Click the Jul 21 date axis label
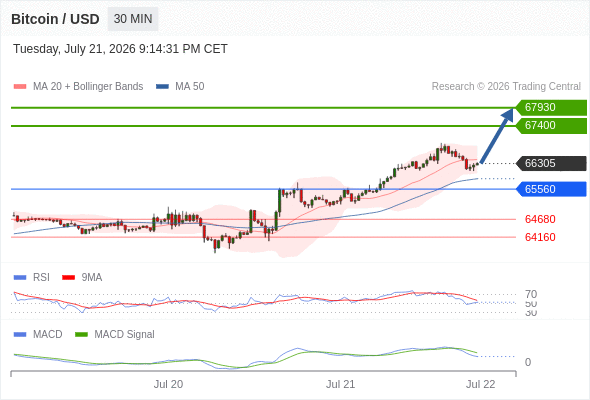This screenshot has width=590, height=400. point(340,384)
